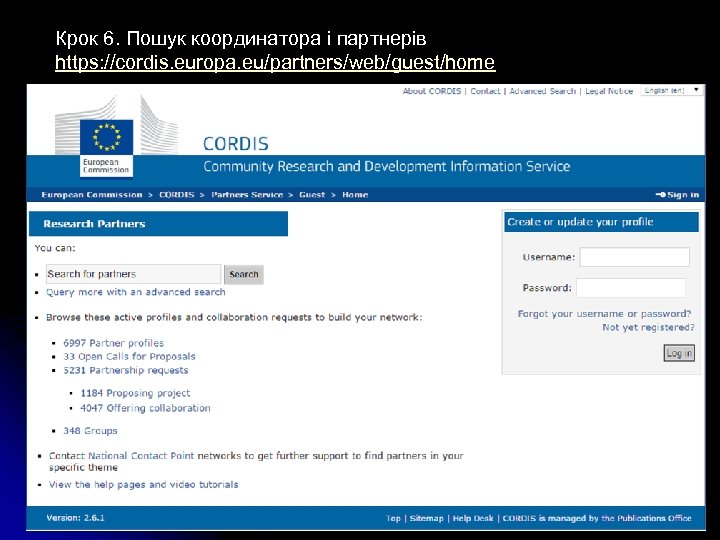The height and width of the screenshot is (540, 720).
Task: Click the Sign in link
Action: coord(678,195)
